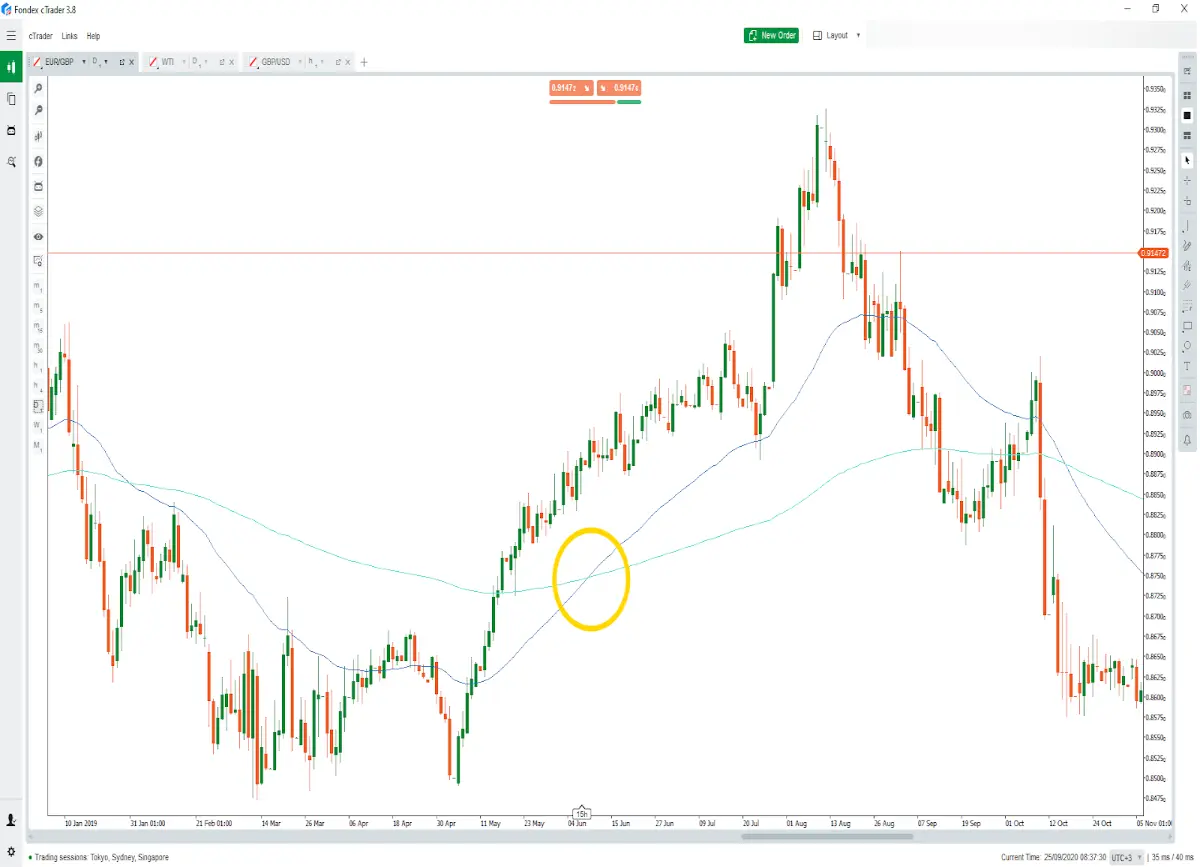Click the New Order button
The height and width of the screenshot is (867, 1200).
pyautogui.click(x=771, y=35)
